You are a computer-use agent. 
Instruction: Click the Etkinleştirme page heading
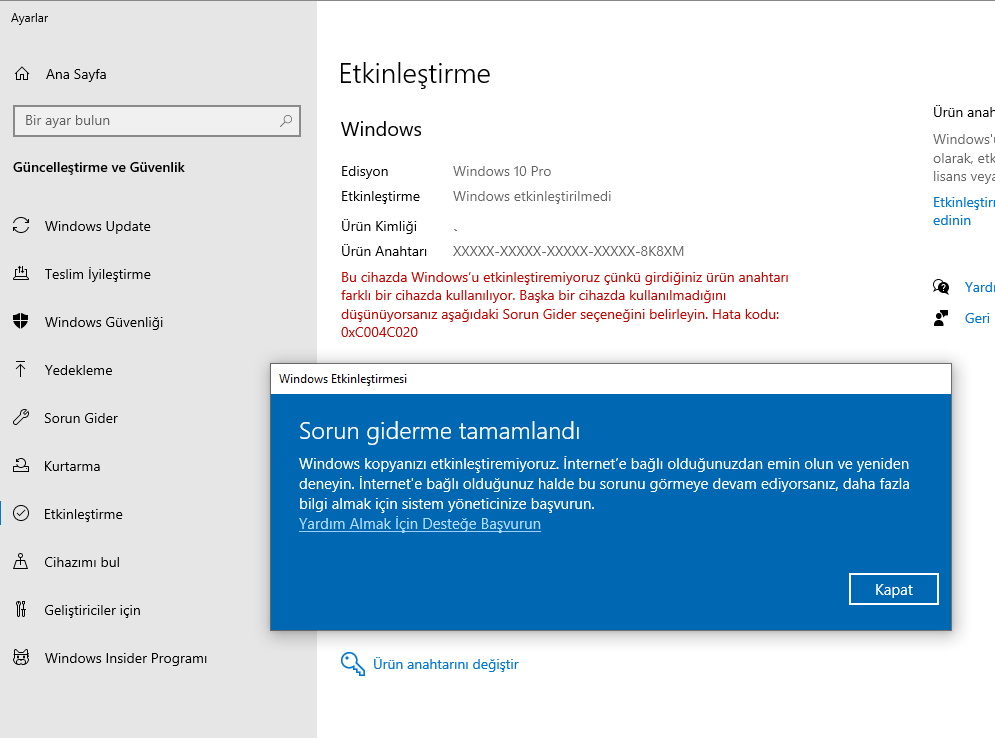point(415,74)
